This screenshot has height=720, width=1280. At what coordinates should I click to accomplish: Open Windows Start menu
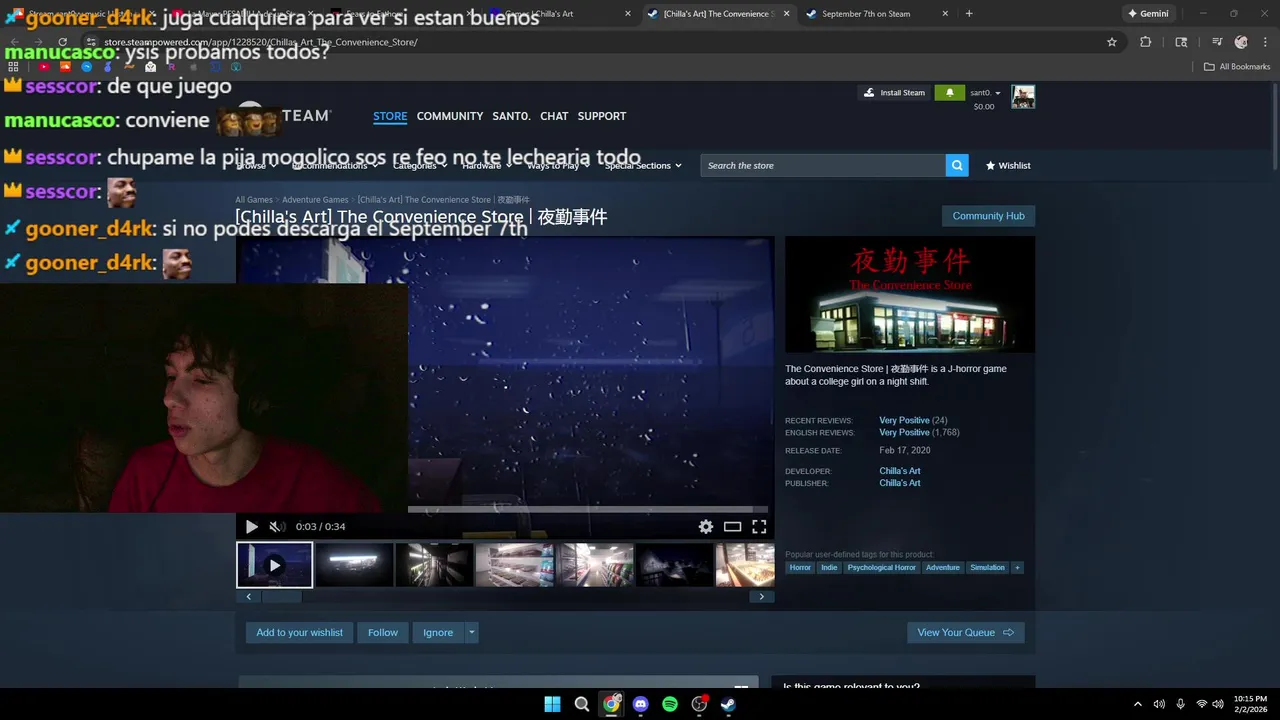coord(552,704)
